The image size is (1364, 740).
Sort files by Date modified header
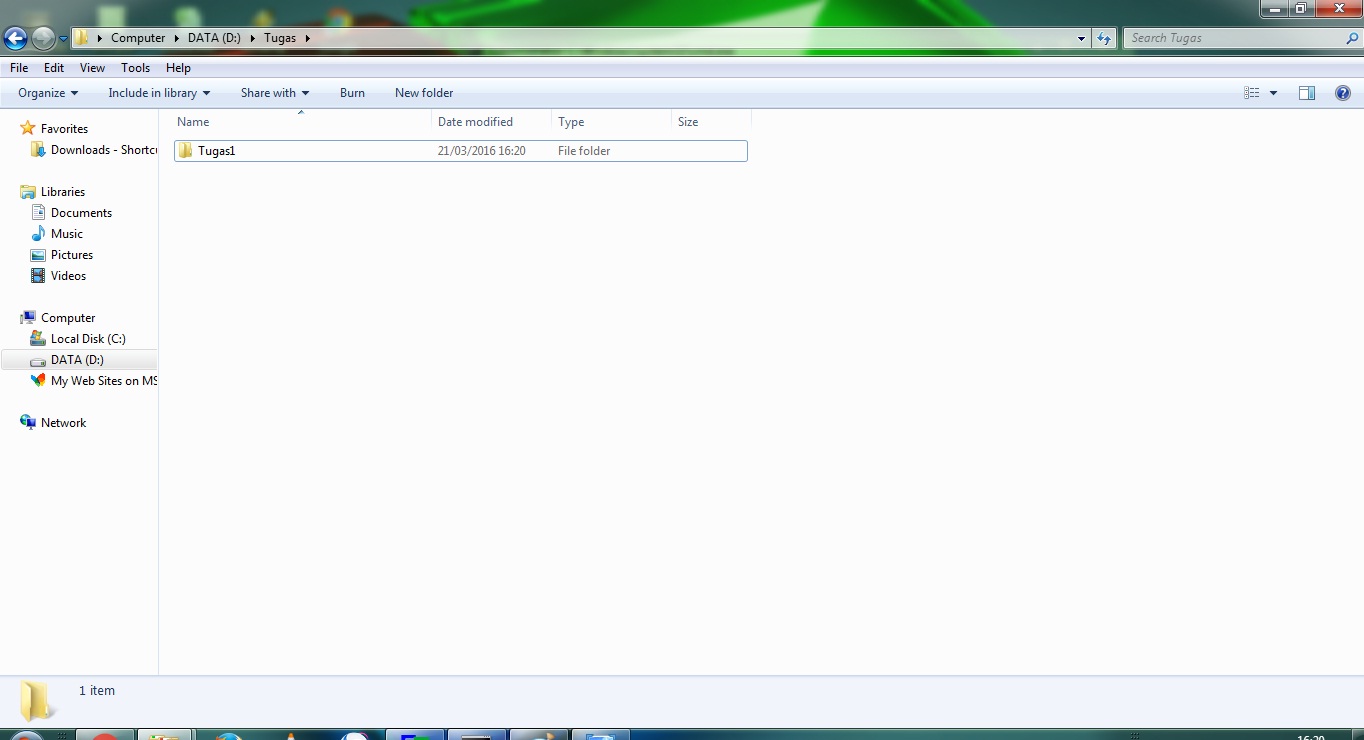tap(476, 121)
